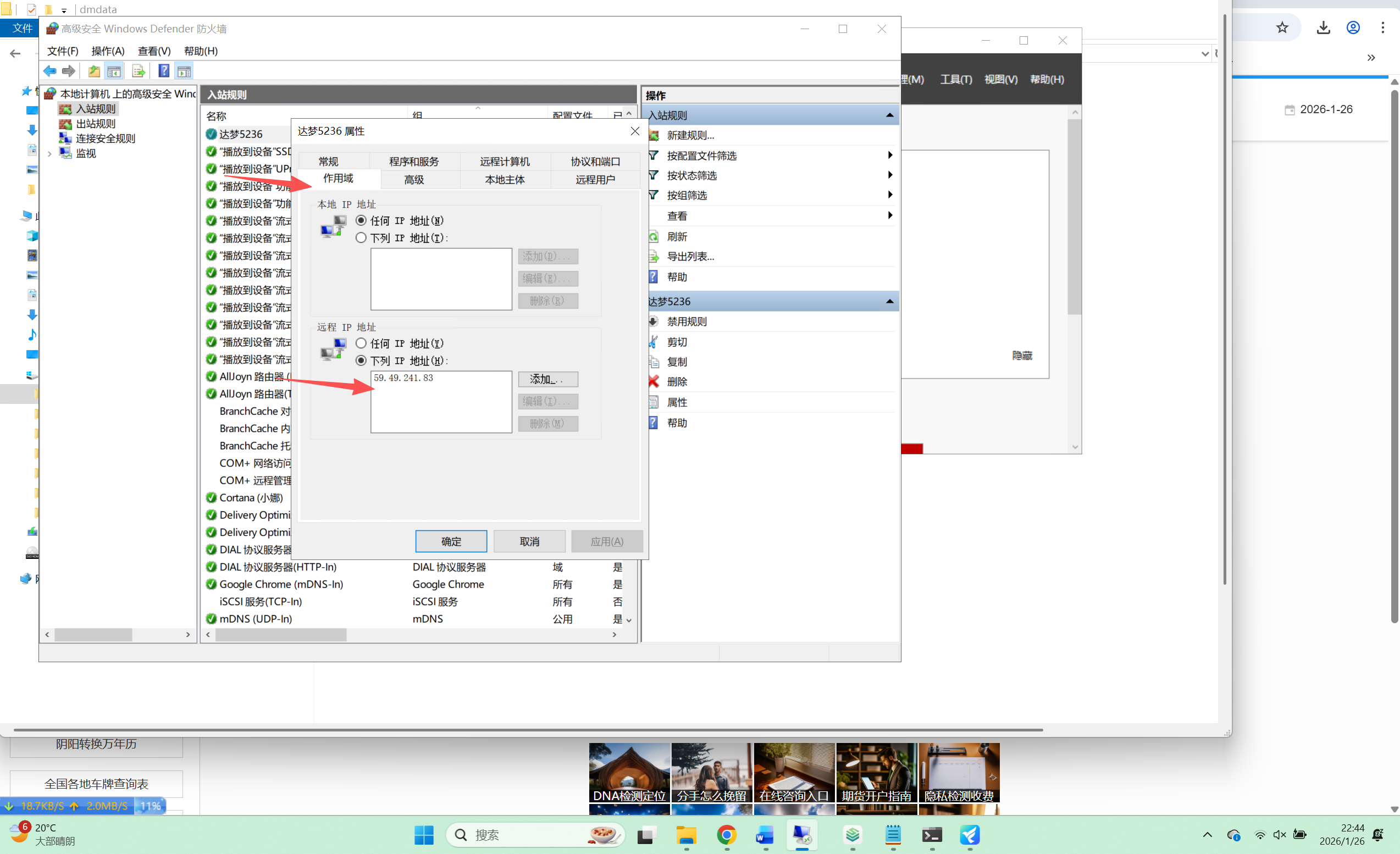This screenshot has width=1400, height=854.
Task: Click the blue help toolbar icon
Action: [x=164, y=71]
